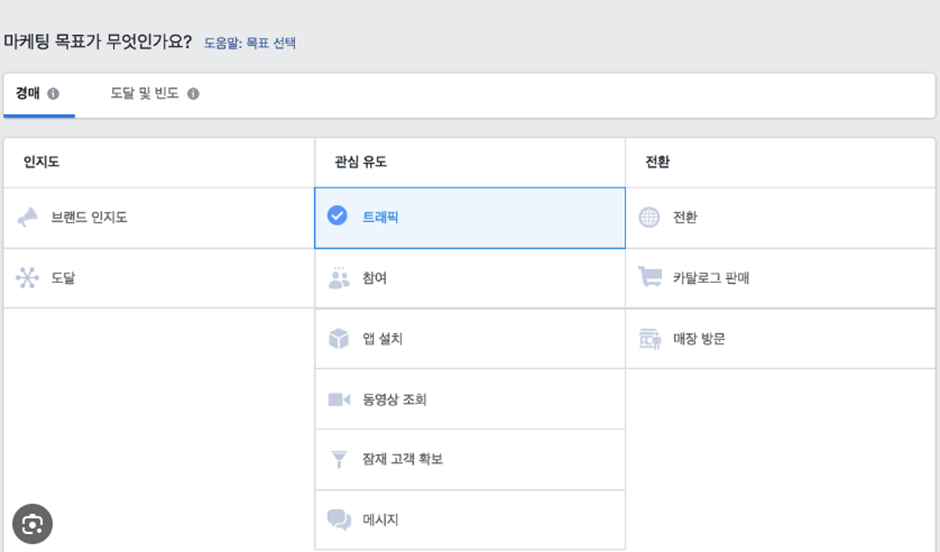Image resolution: width=940 pixels, height=552 pixels.
Task: Show info tooltip next to 도달 및 빈도
Action: click(x=193, y=93)
